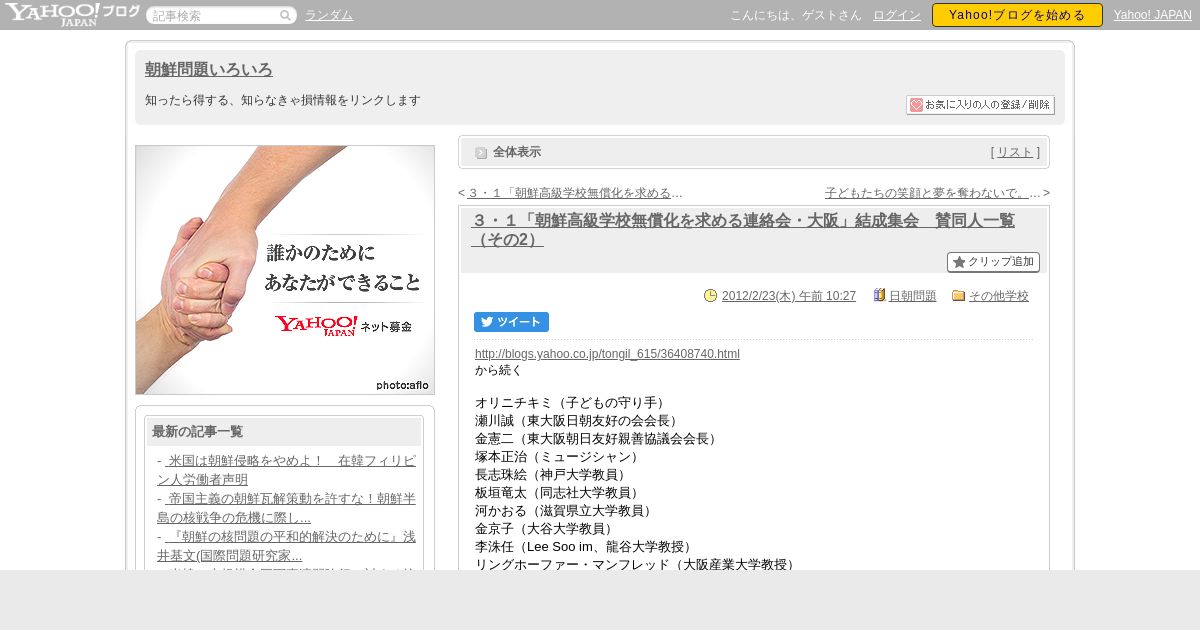Screen dimensions: 1200x630
Task: Select the name 瀬川誠（東大阪日朝友好の会会長）
Action: 579,421
